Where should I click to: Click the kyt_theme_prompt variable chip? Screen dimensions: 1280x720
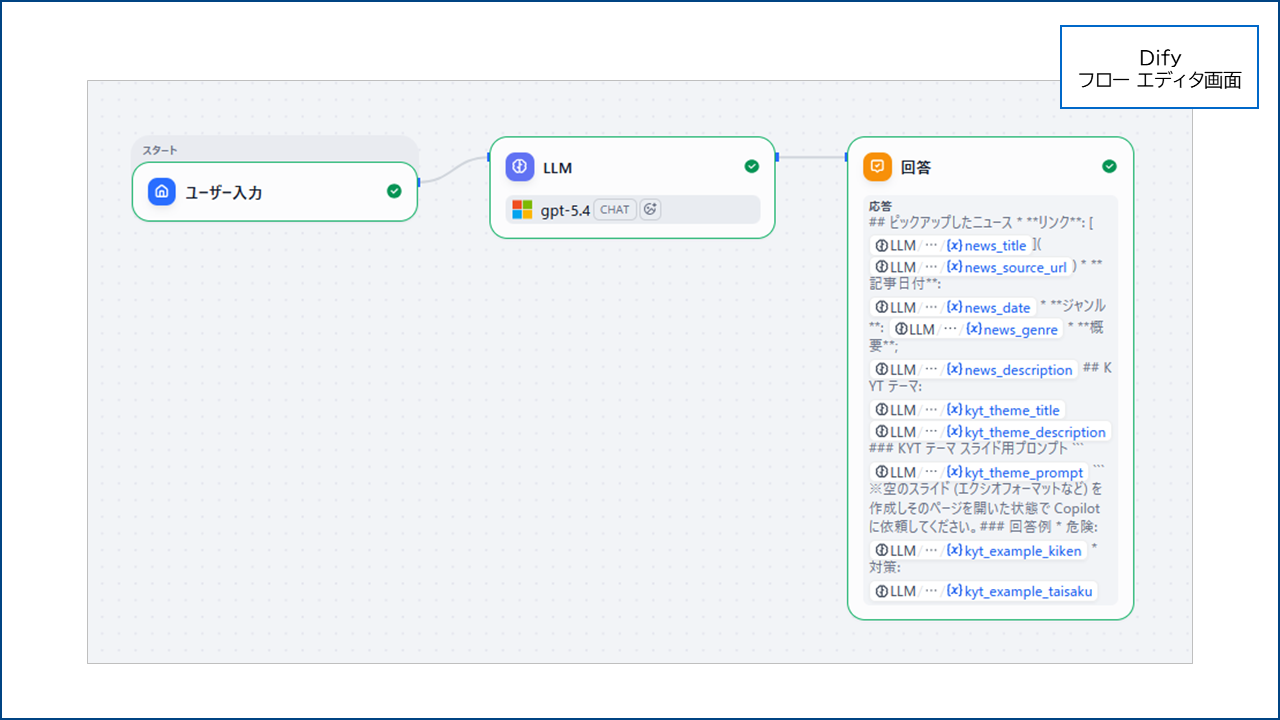(979, 472)
